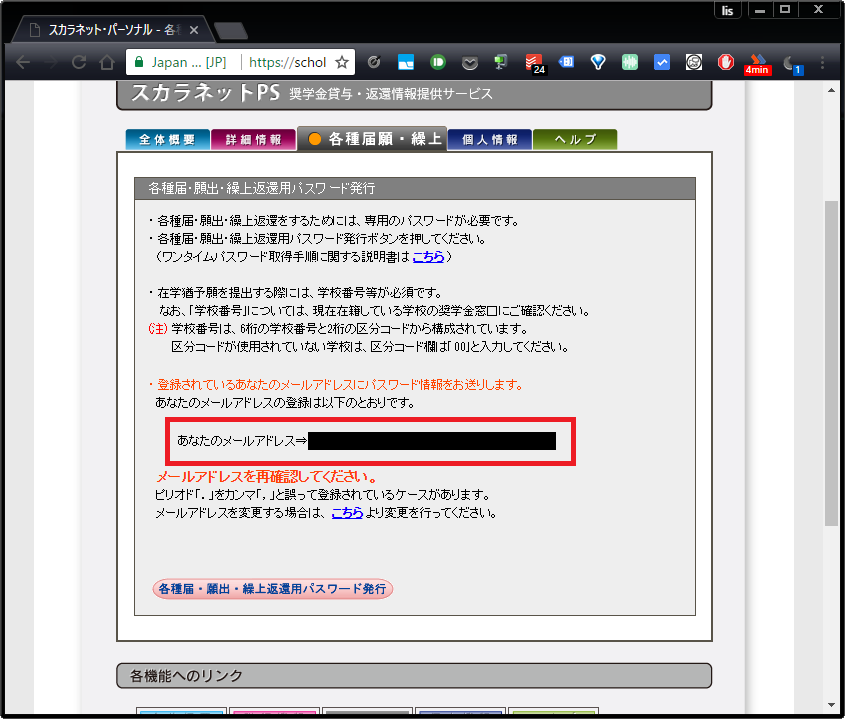Open こちら link for one-time password instructions
Viewport: 845px width, 719px height.
[x=428, y=257]
